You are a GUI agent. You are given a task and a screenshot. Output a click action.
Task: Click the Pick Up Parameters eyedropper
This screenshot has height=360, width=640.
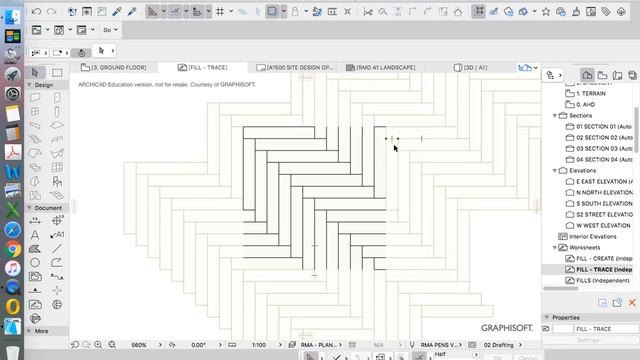click(117, 11)
